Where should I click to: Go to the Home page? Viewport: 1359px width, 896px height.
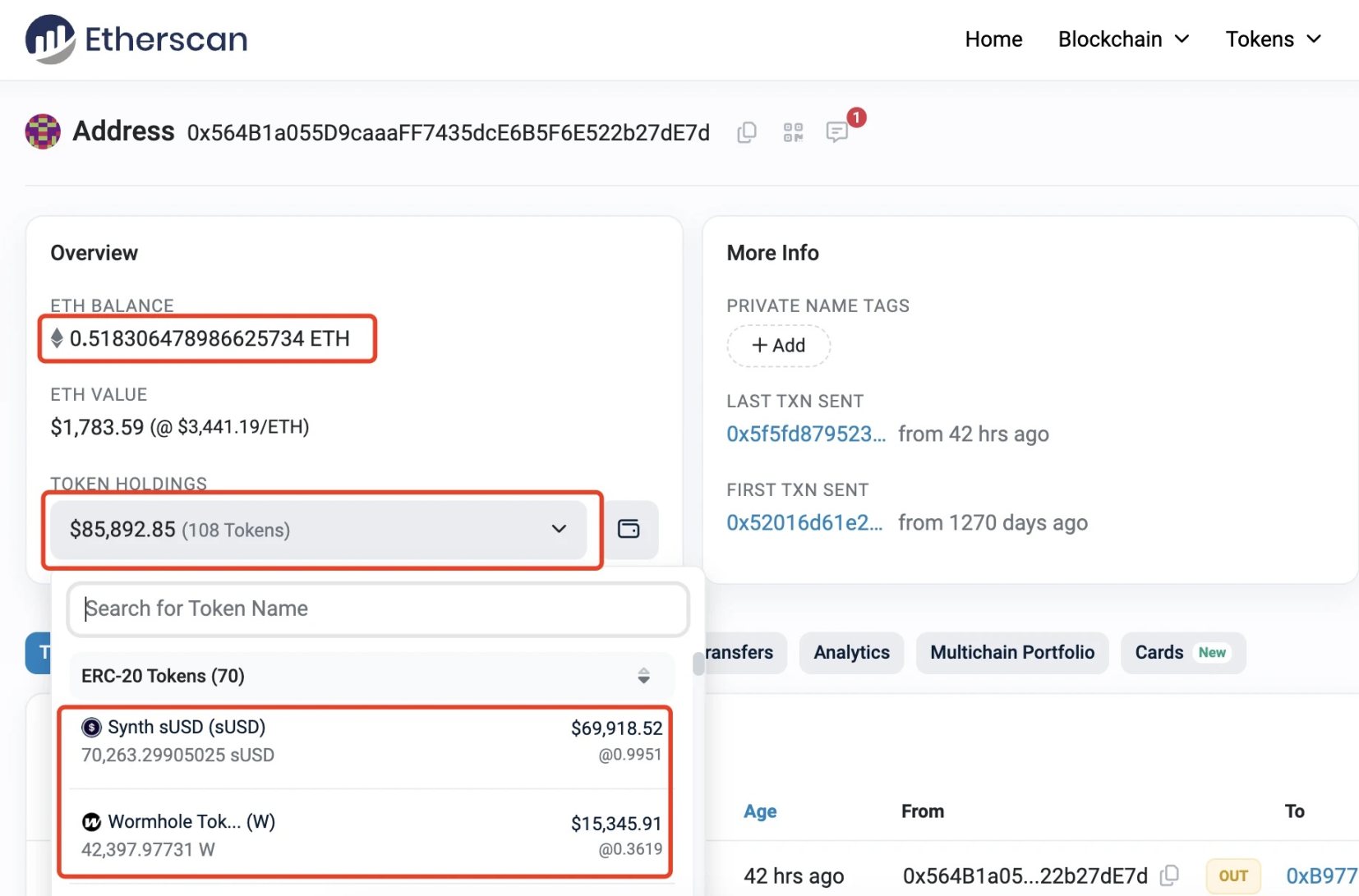(993, 39)
